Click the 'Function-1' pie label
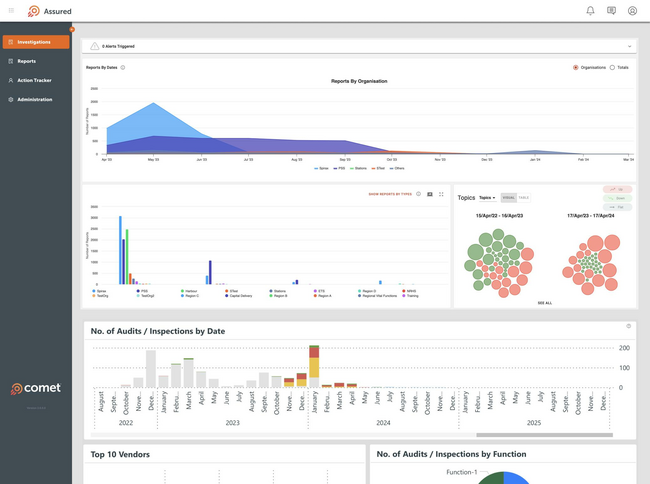Image resolution: width=650 pixels, height=484 pixels. [462, 472]
